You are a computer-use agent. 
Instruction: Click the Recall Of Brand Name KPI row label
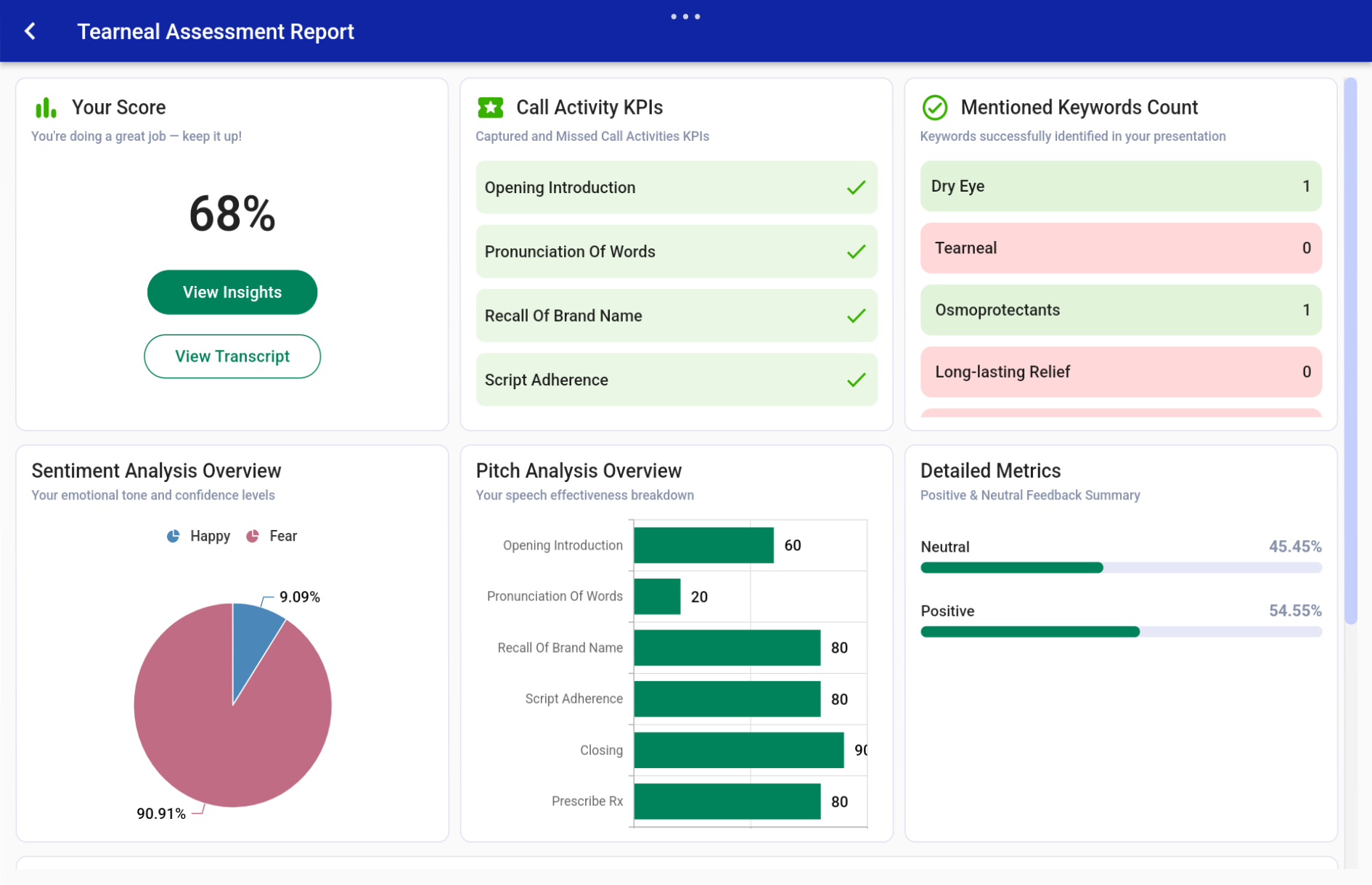(x=563, y=316)
